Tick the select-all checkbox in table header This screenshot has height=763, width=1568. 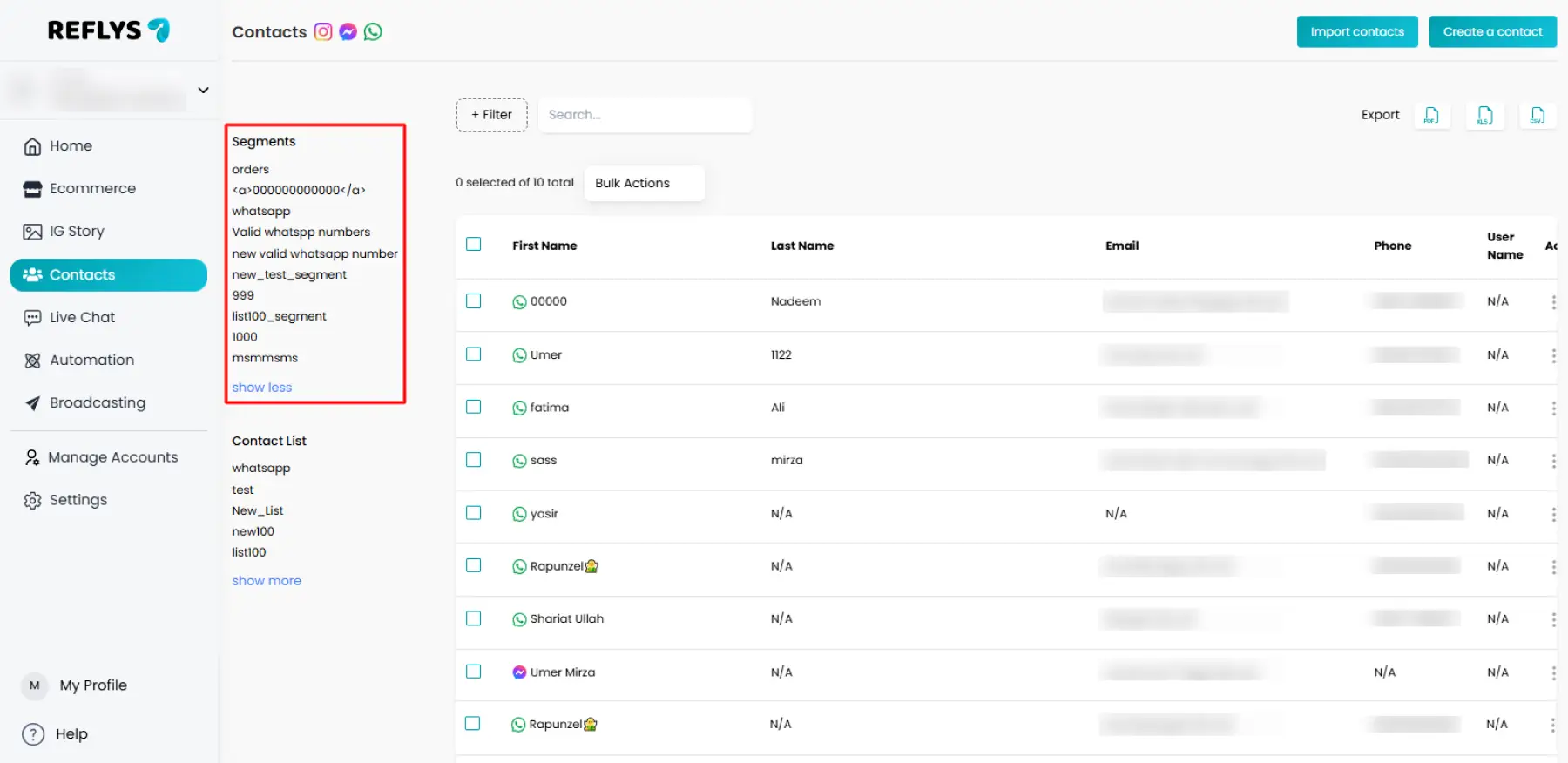click(x=474, y=245)
